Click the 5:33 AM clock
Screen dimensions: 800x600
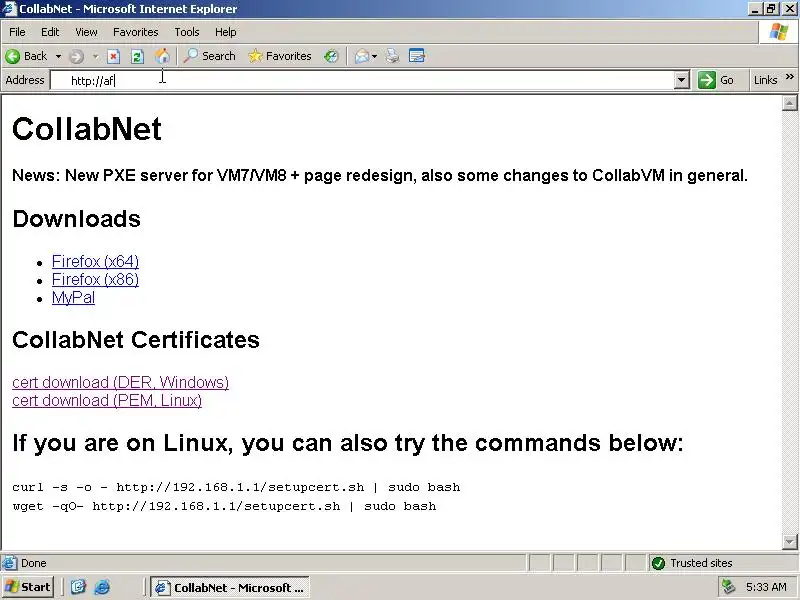pos(766,587)
